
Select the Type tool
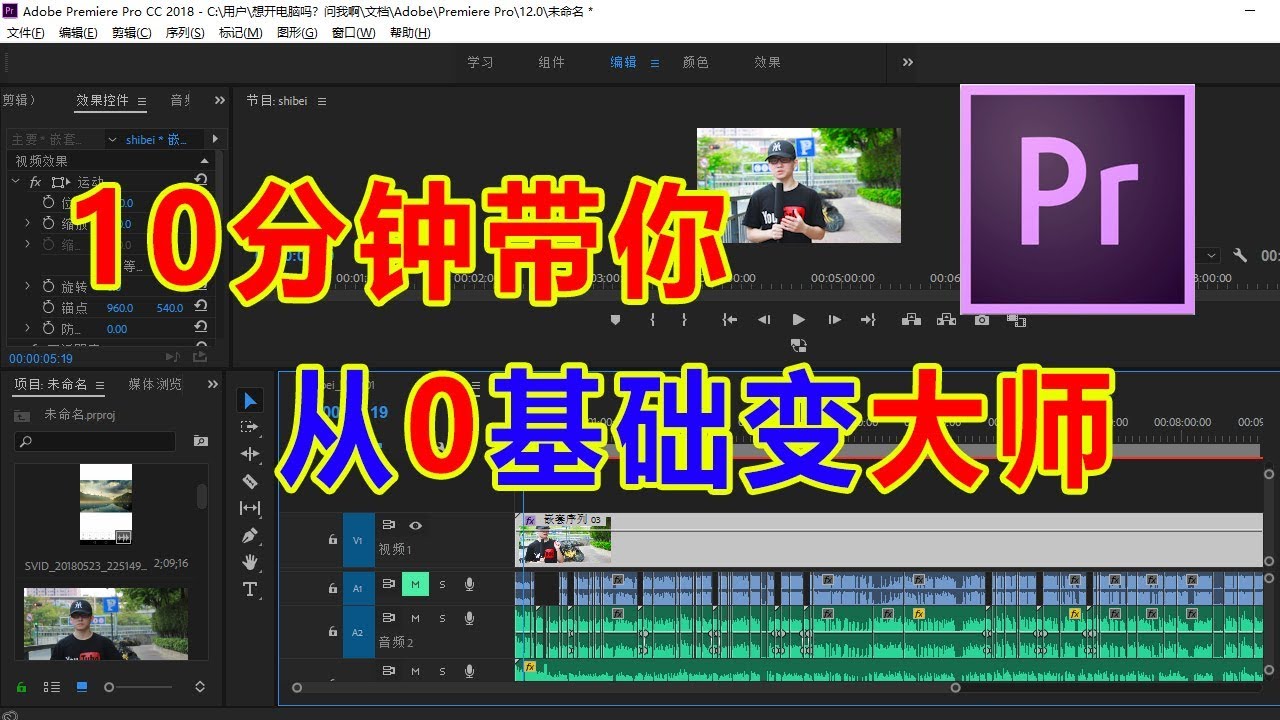(250, 589)
